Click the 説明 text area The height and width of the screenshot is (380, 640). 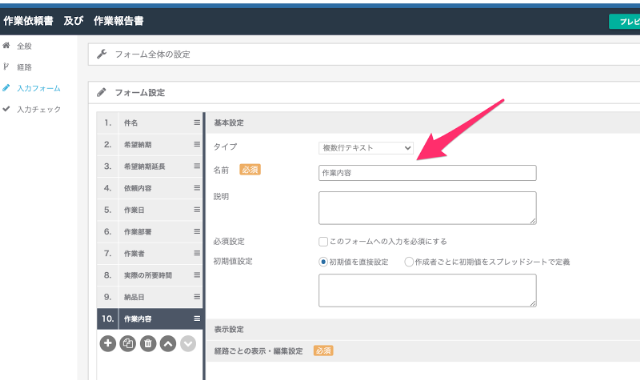tap(427, 208)
